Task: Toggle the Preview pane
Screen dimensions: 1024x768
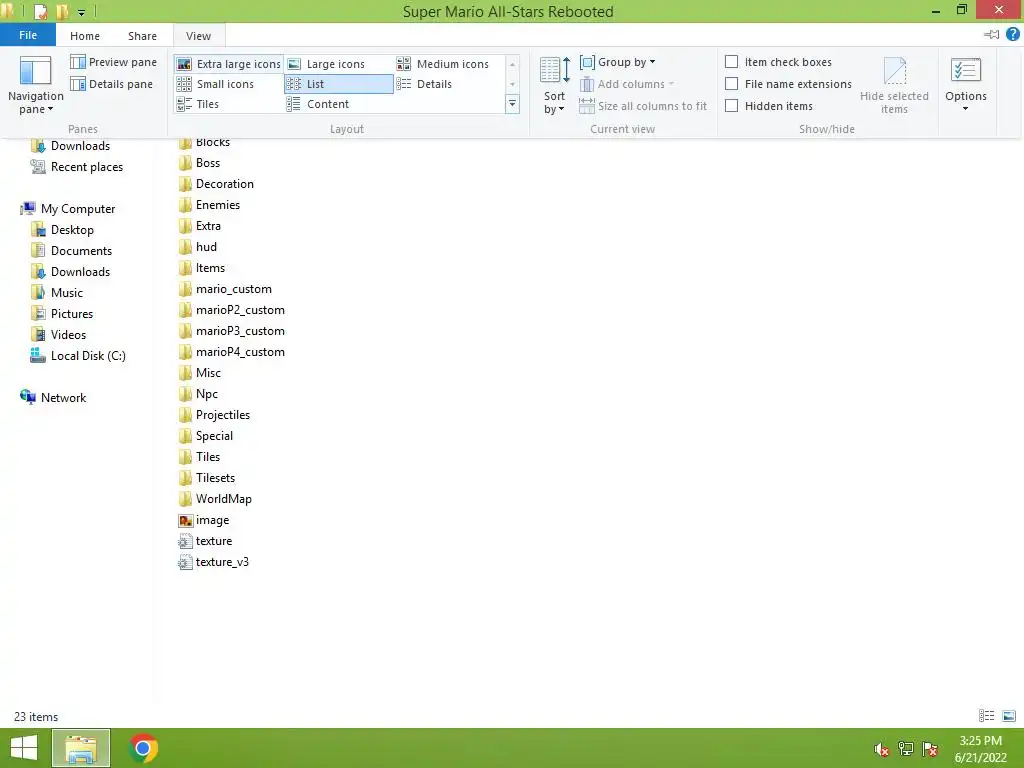Action: tap(114, 62)
